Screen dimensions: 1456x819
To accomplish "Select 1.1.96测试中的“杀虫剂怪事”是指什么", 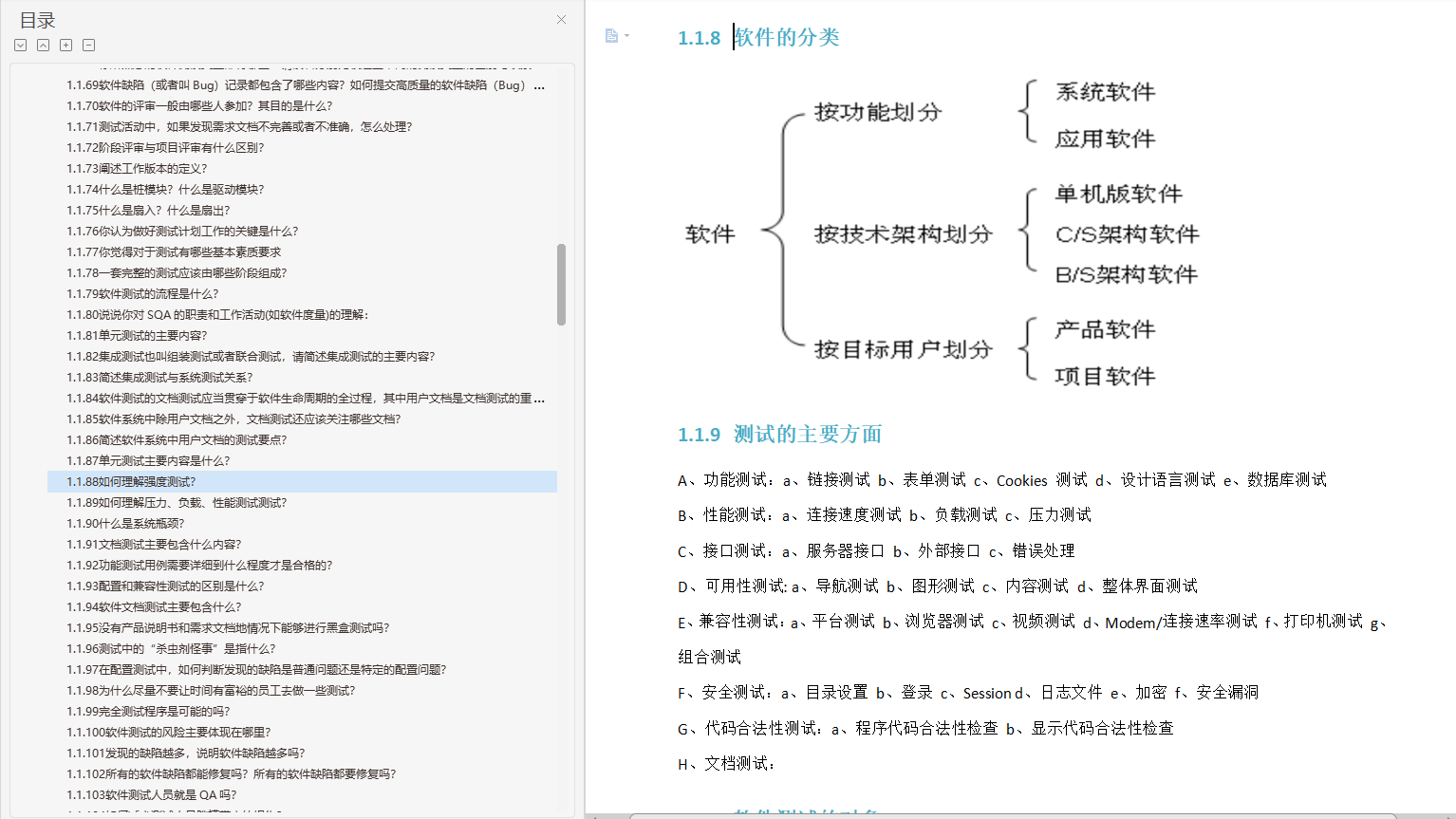I will click(x=171, y=649).
